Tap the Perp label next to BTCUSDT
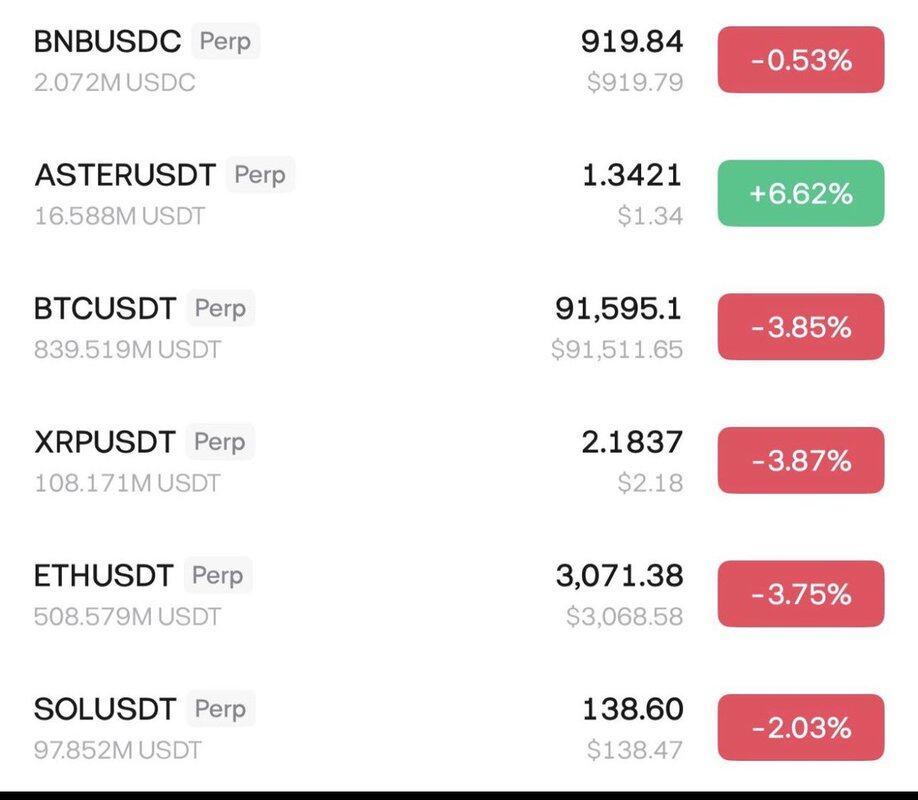Screen dimensions: 918x800 coord(221,308)
